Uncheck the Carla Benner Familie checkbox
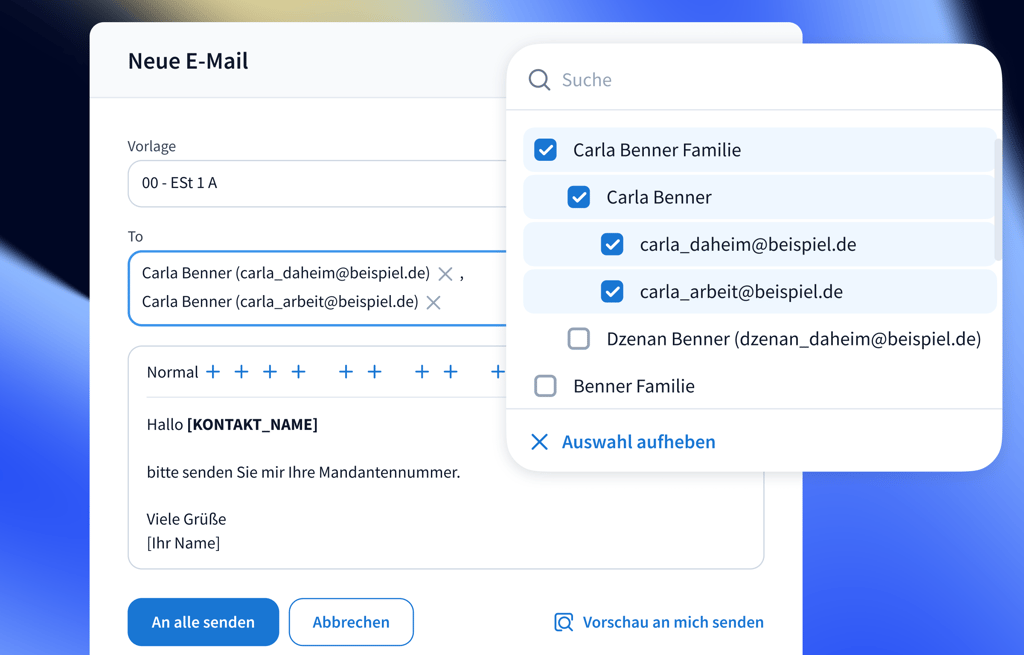Screen dimensions: 1024x655 546,150
